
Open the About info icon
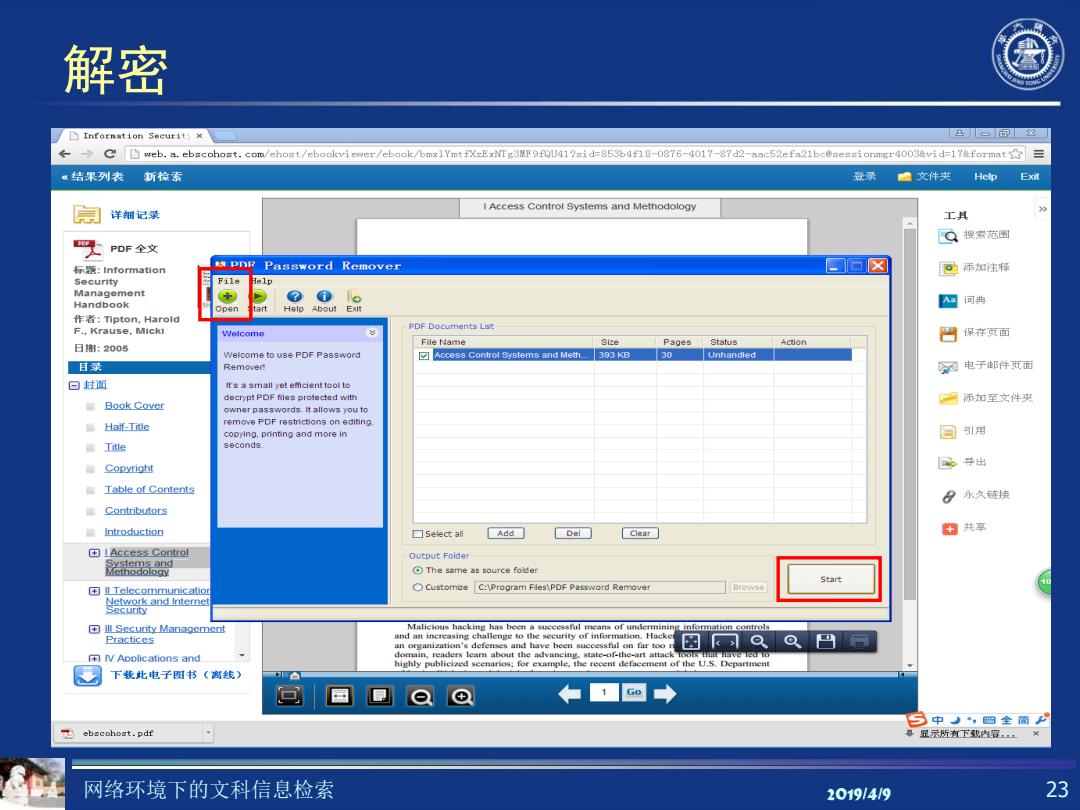pyautogui.click(x=324, y=297)
